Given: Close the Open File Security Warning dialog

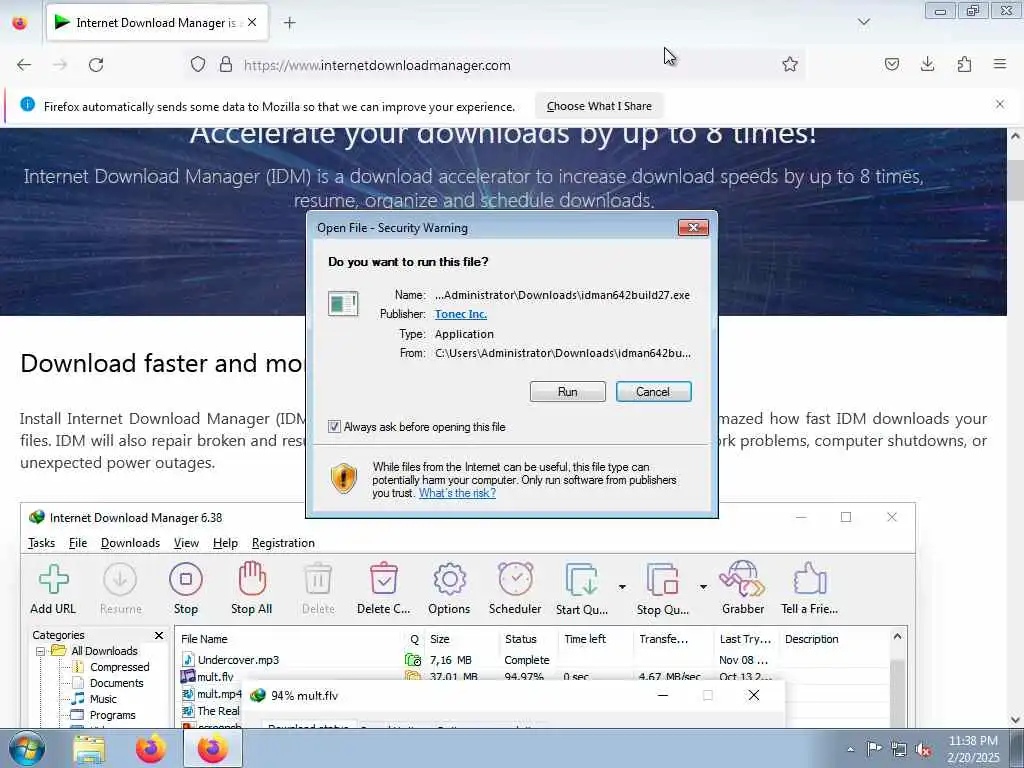Looking at the screenshot, I should [x=693, y=227].
